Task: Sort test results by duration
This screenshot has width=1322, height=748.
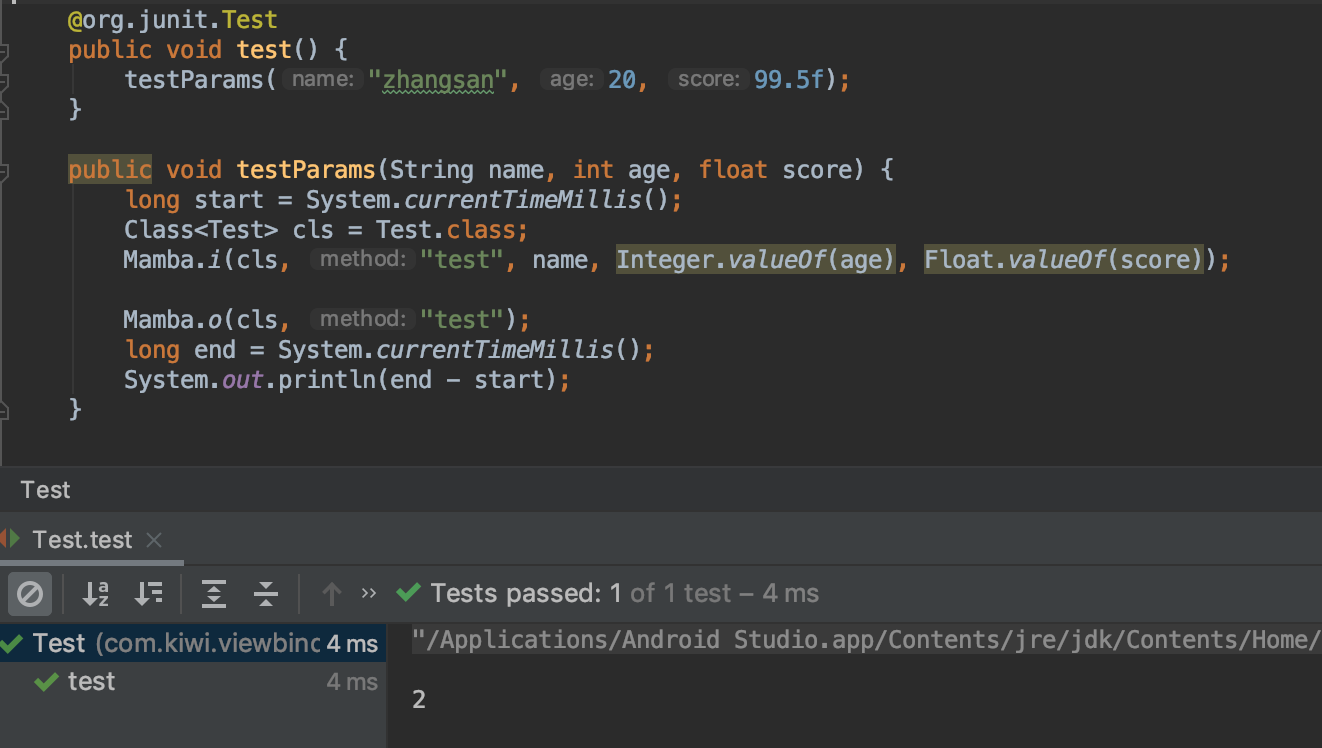Action: 148,594
